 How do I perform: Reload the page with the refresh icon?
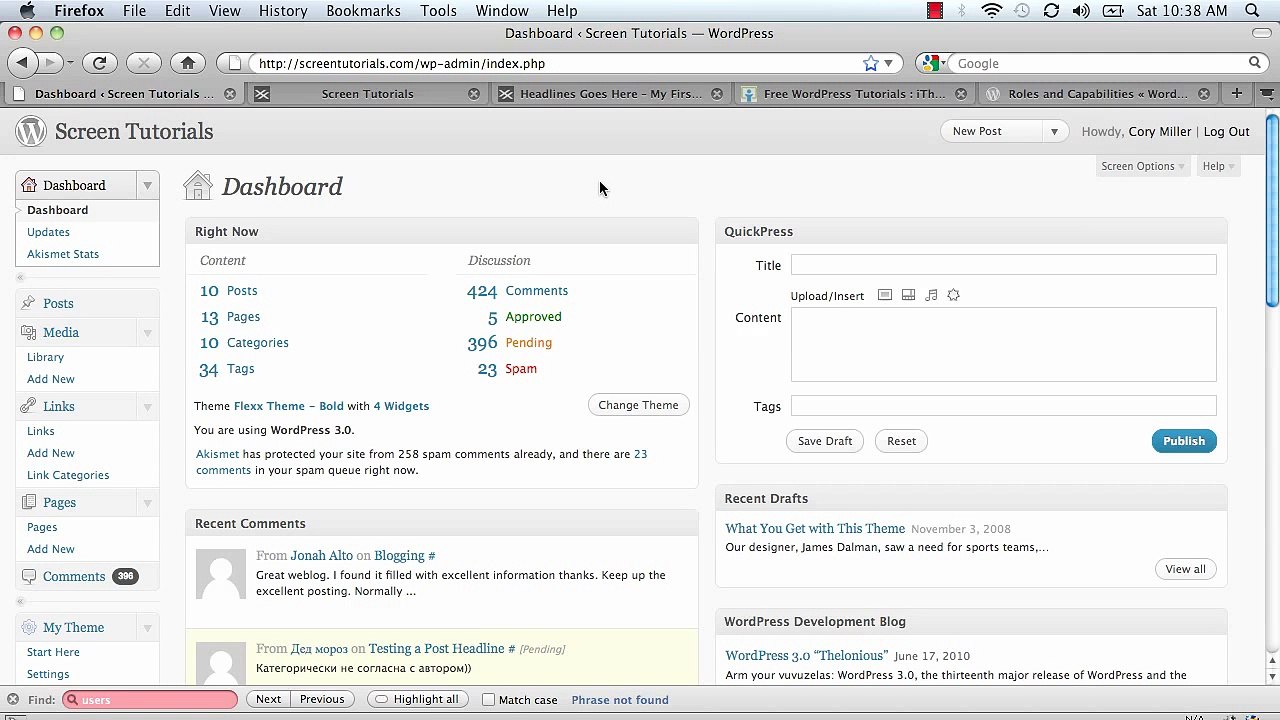tap(99, 63)
